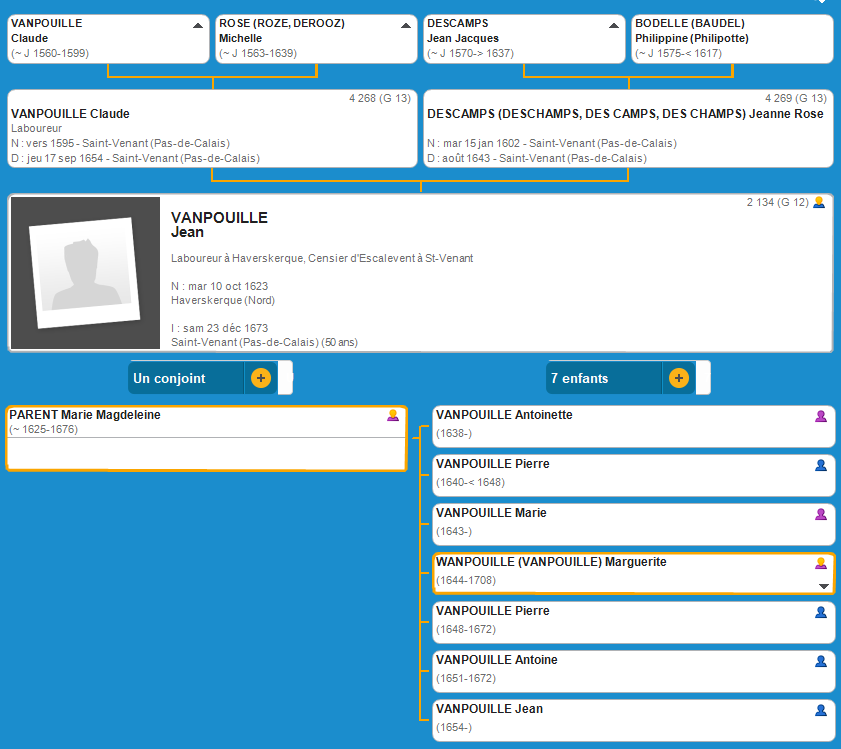Click male icon next to VANPOUILLE Antoine
Viewport: 841px width, 749px height.
coord(821,661)
